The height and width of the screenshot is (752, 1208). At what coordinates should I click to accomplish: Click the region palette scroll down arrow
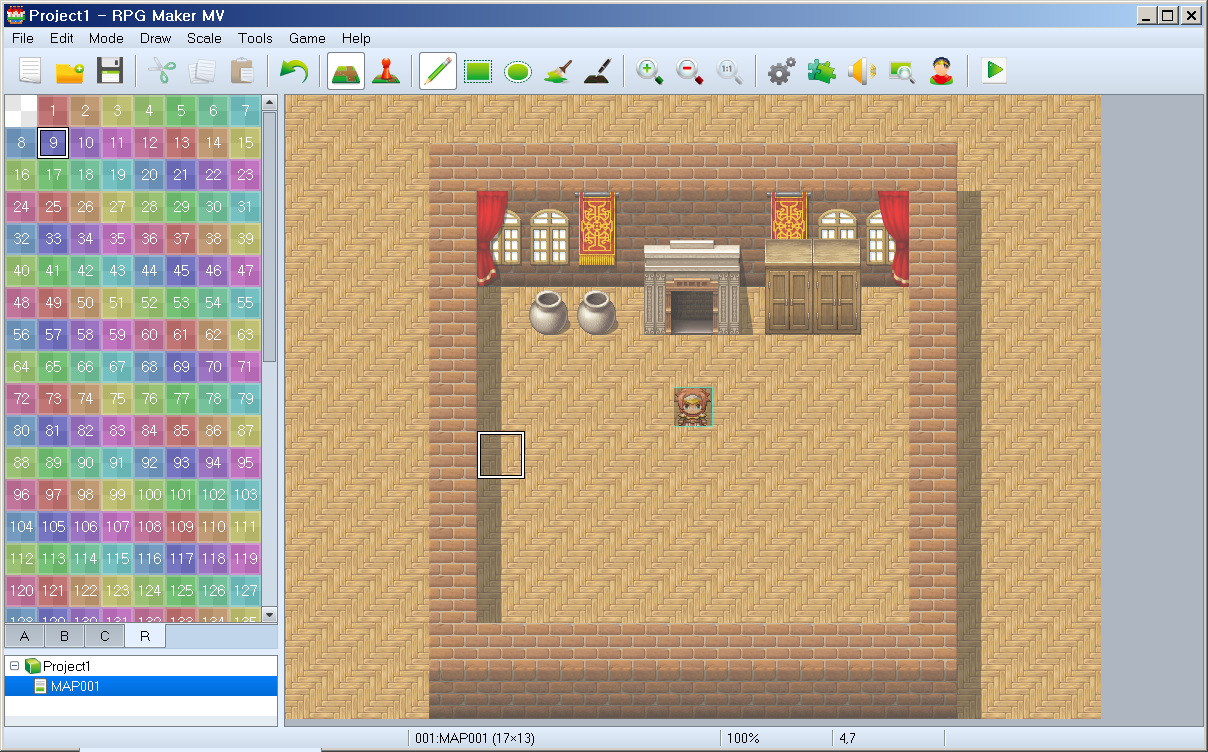(269, 614)
